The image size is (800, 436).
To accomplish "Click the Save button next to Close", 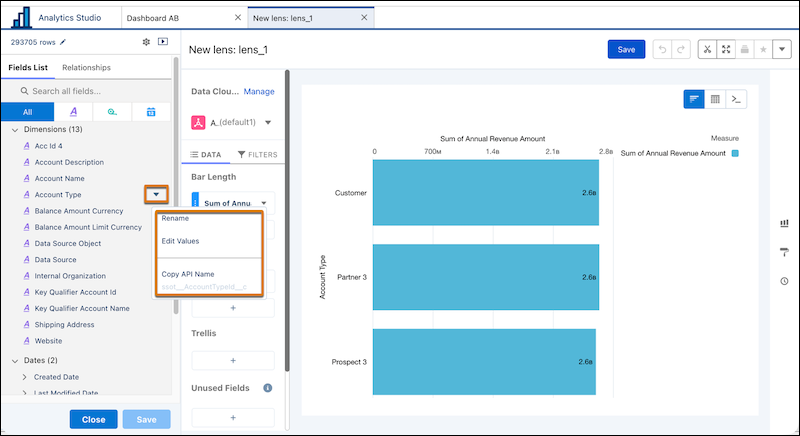I will pos(146,419).
